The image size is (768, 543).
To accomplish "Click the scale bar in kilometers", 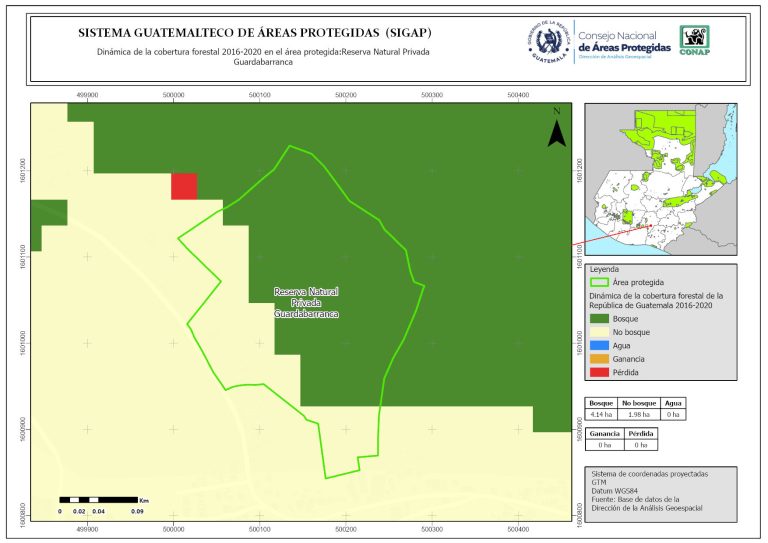I will (x=98, y=498).
